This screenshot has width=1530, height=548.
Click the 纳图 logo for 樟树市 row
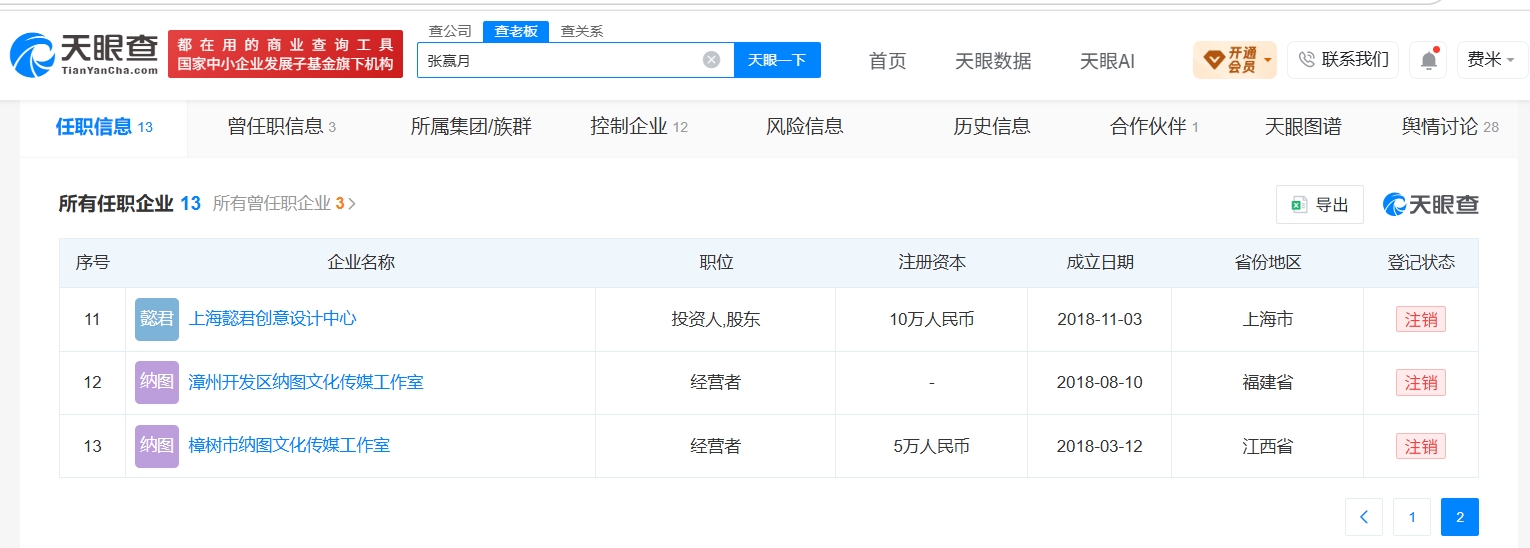coord(157,446)
